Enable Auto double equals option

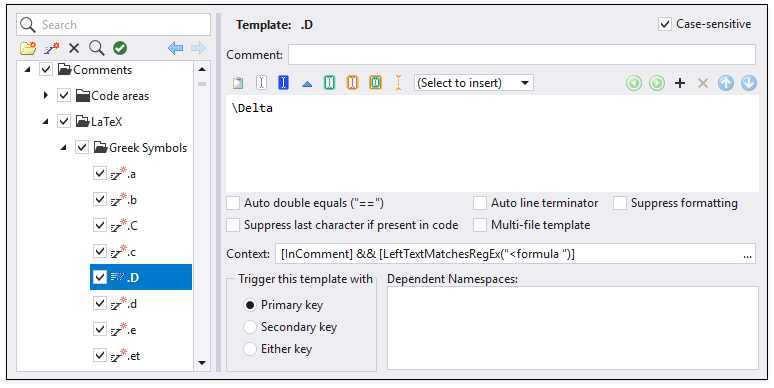click(x=233, y=203)
